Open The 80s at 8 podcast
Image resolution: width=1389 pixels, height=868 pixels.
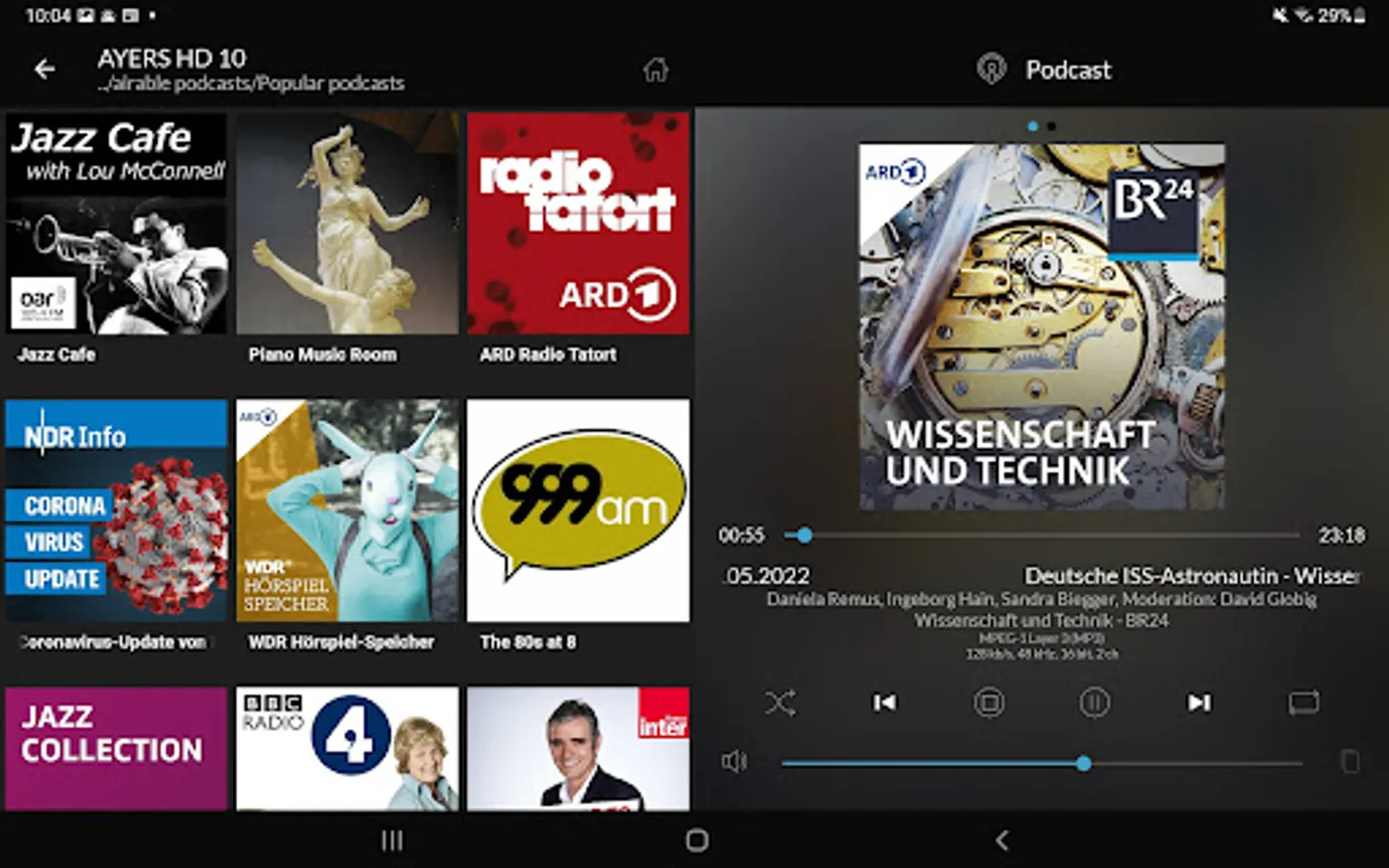579,510
